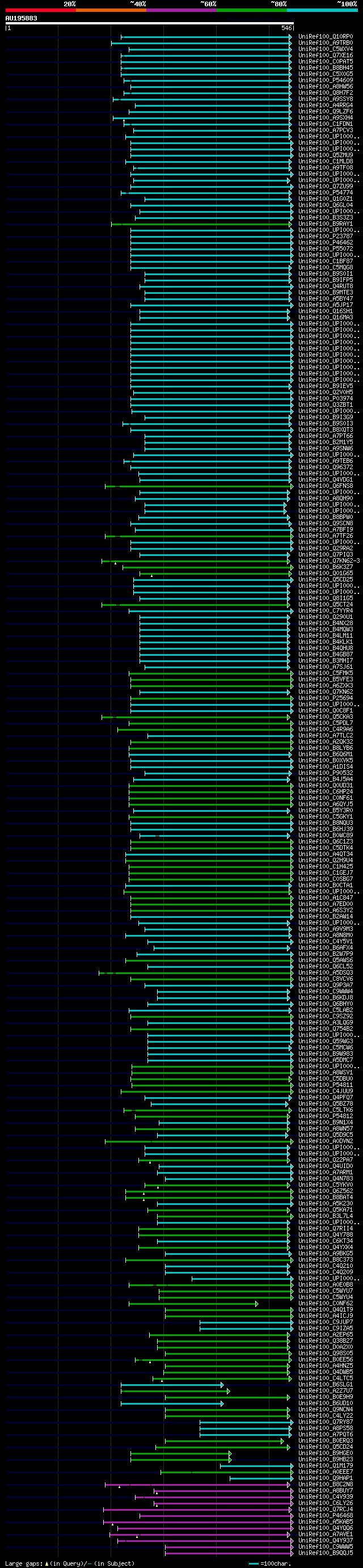The height and width of the screenshot is (1568, 363).
Task: Select hit label UniRef100_Q5CT24
Action: click(x=325, y=604)
